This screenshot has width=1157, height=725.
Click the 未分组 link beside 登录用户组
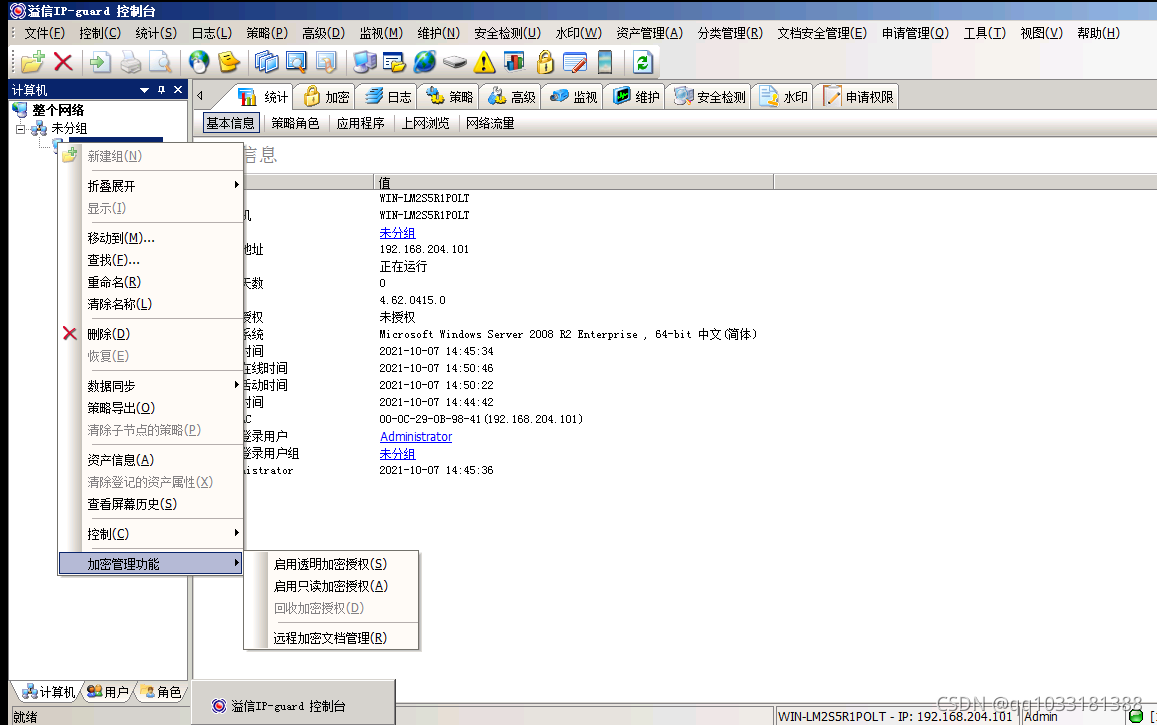397,454
